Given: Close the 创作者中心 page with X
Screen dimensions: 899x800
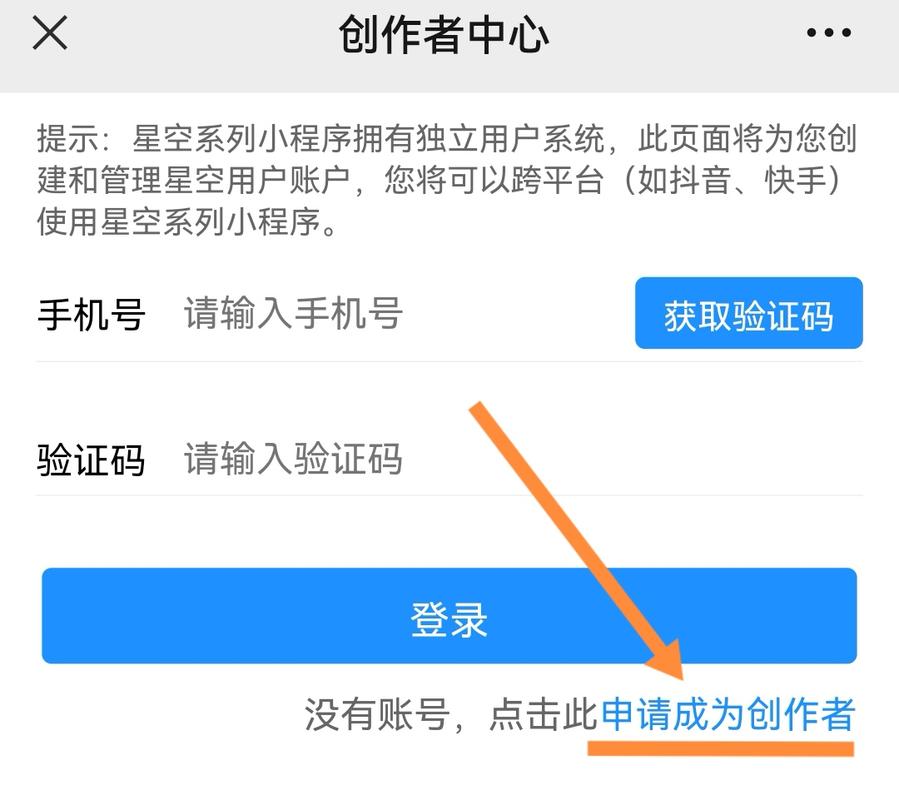Looking at the screenshot, I should 50,33.
